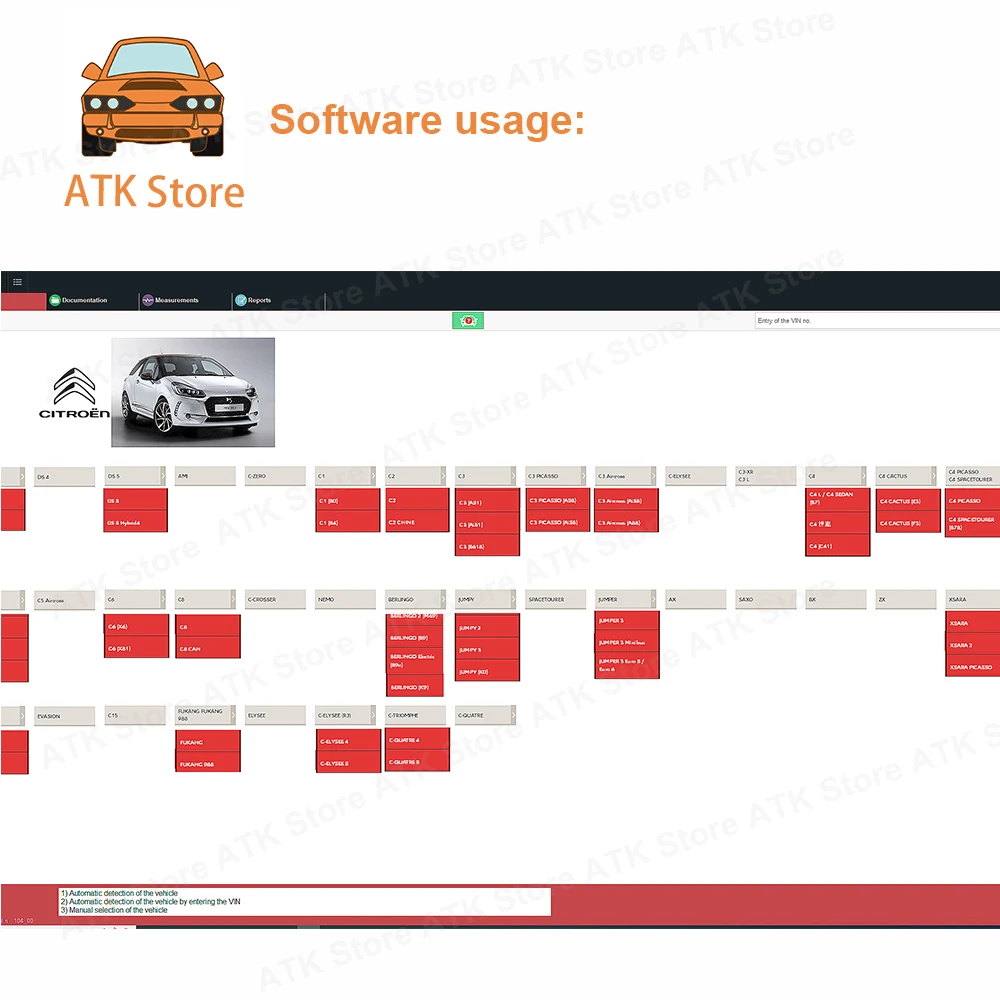Viewport: 1000px width, 1000px height.
Task: Select the C15 model button
Action: click(x=135, y=715)
